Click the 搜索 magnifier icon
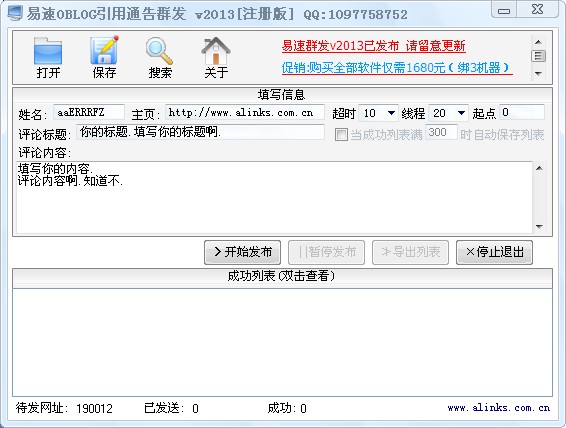Viewport: 566px width, 428px height. tap(159, 52)
